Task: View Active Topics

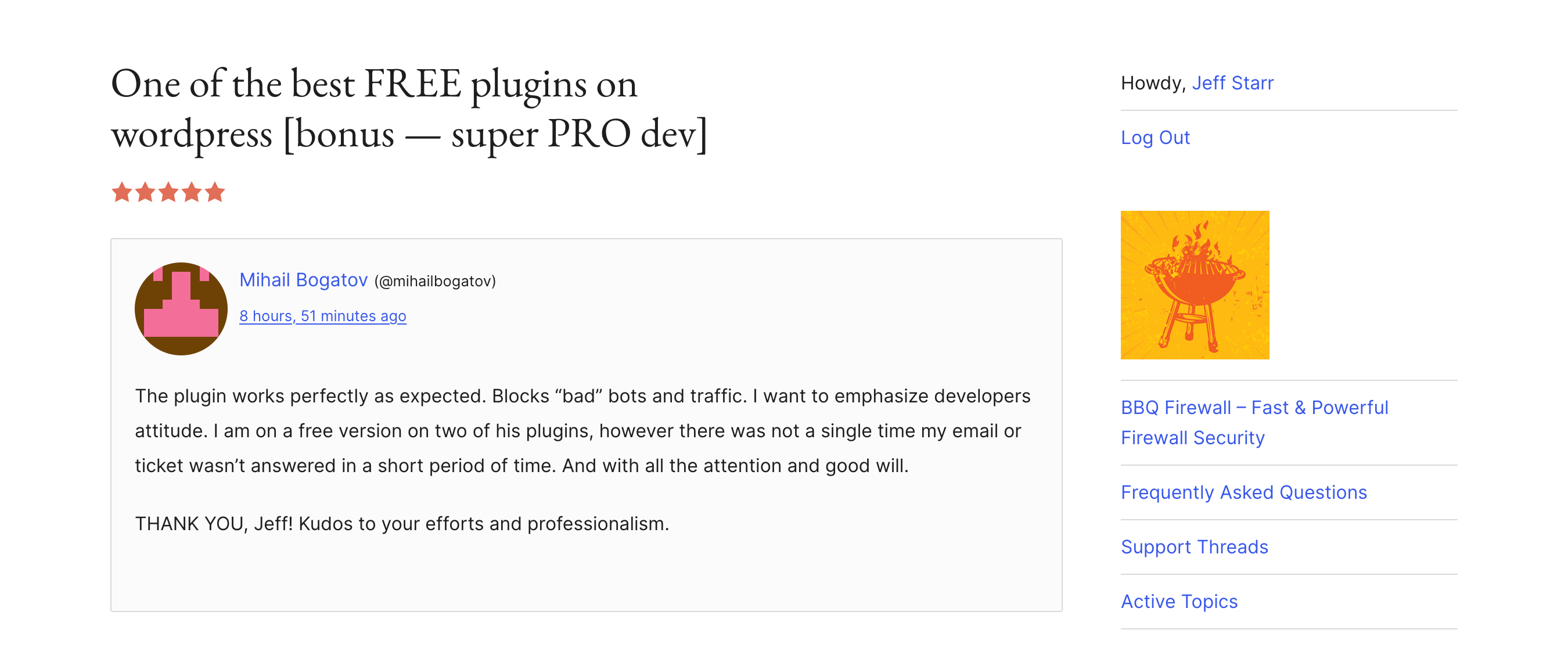Action: point(1179,602)
